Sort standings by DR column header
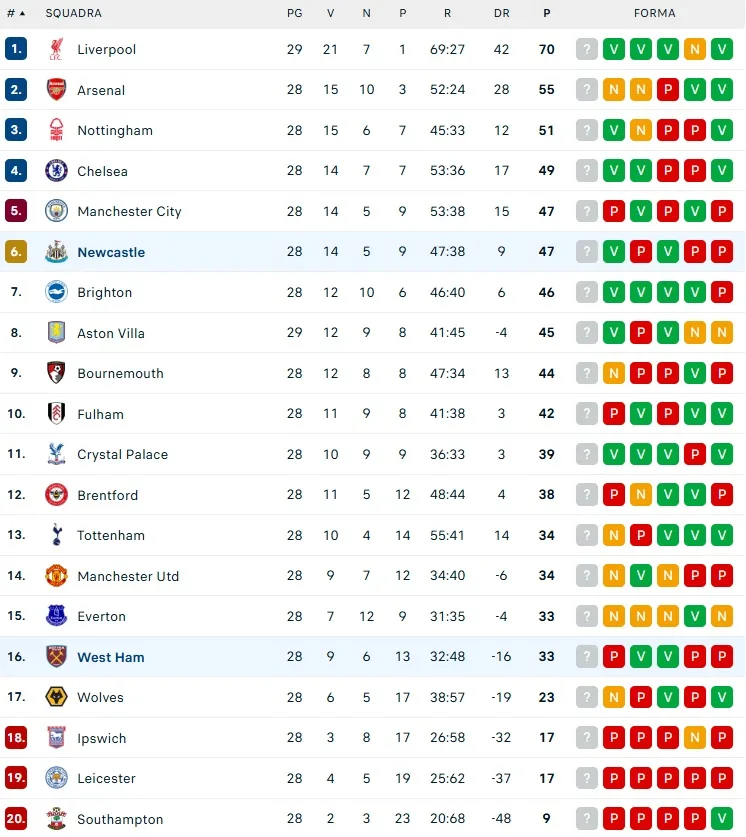The width and height of the screenshot is (746, 837). 502,14
